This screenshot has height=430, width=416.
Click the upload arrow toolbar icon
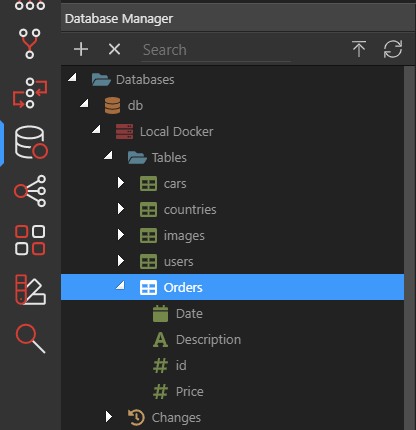359,49
